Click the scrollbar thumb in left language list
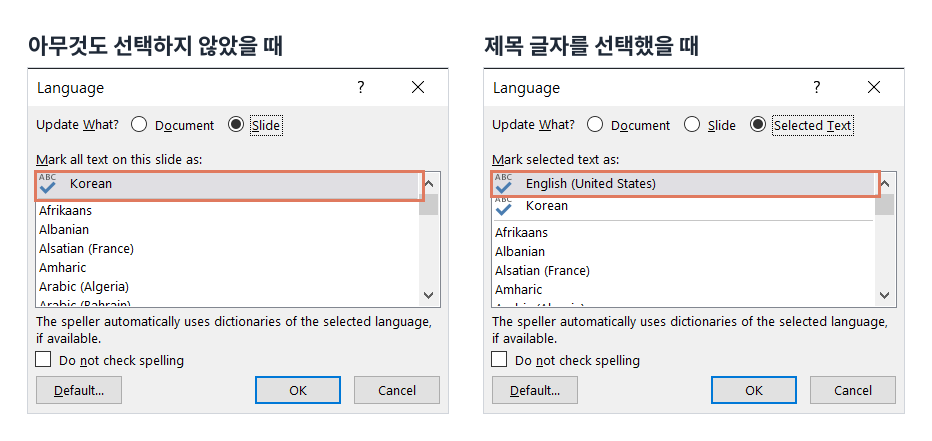The image size is (932, 441). [429, 204]
